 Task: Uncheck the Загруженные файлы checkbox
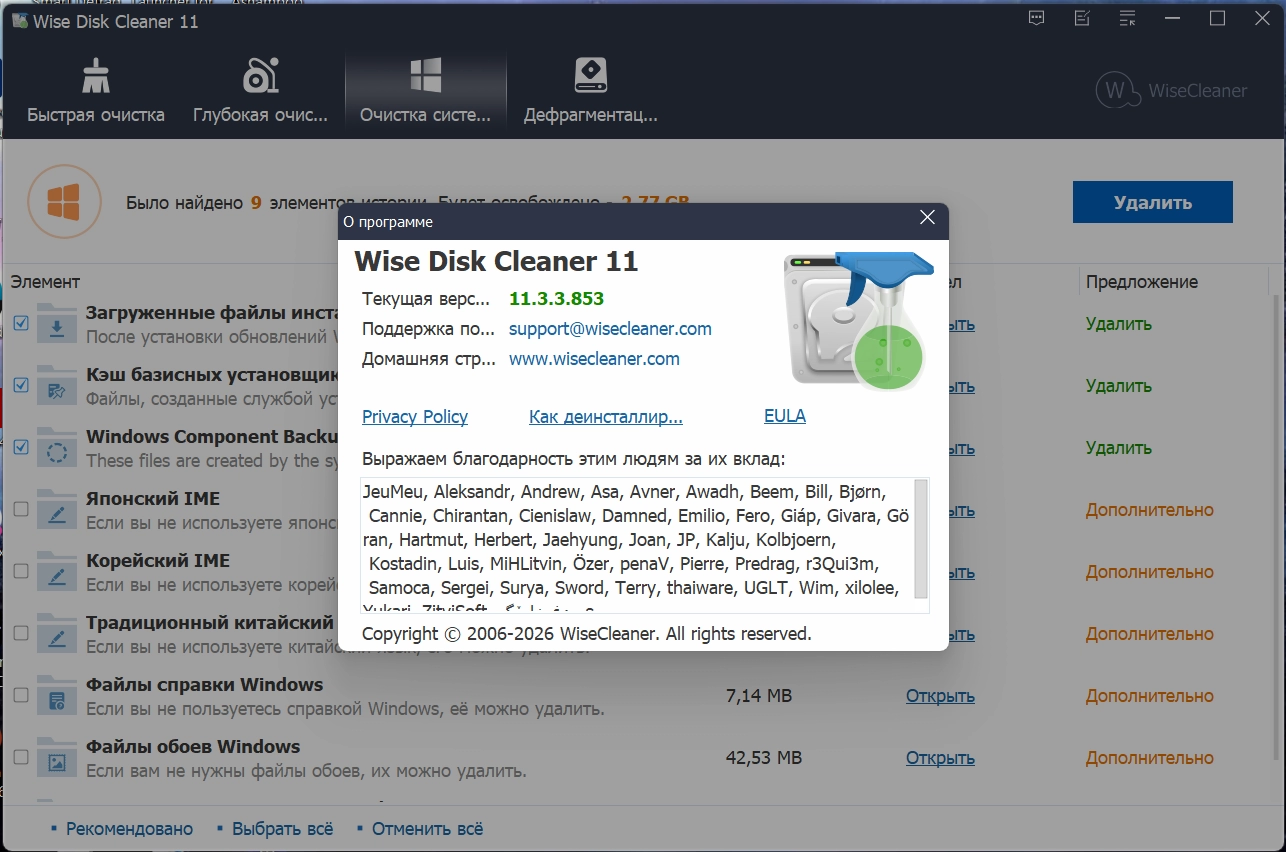(x=21, y=323)
